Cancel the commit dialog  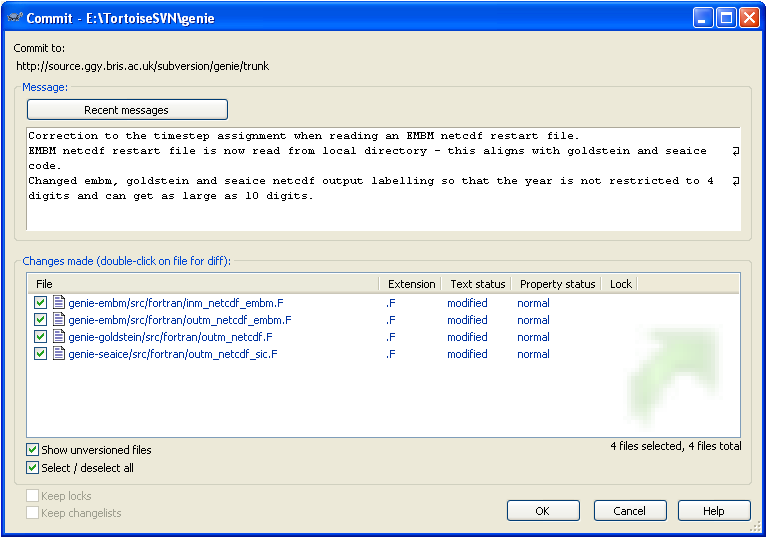(x=630, y=511)
